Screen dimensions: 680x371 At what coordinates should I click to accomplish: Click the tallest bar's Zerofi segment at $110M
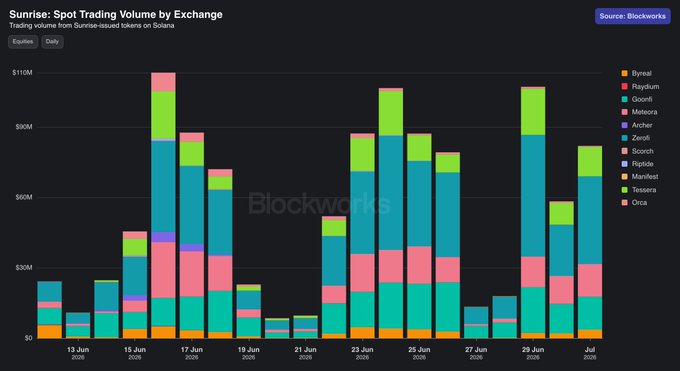163,187
